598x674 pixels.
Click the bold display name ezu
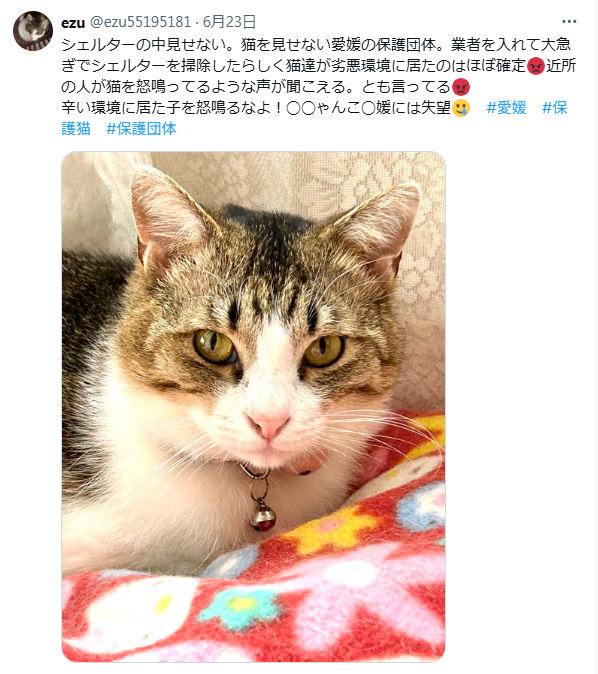click(73, 22)
